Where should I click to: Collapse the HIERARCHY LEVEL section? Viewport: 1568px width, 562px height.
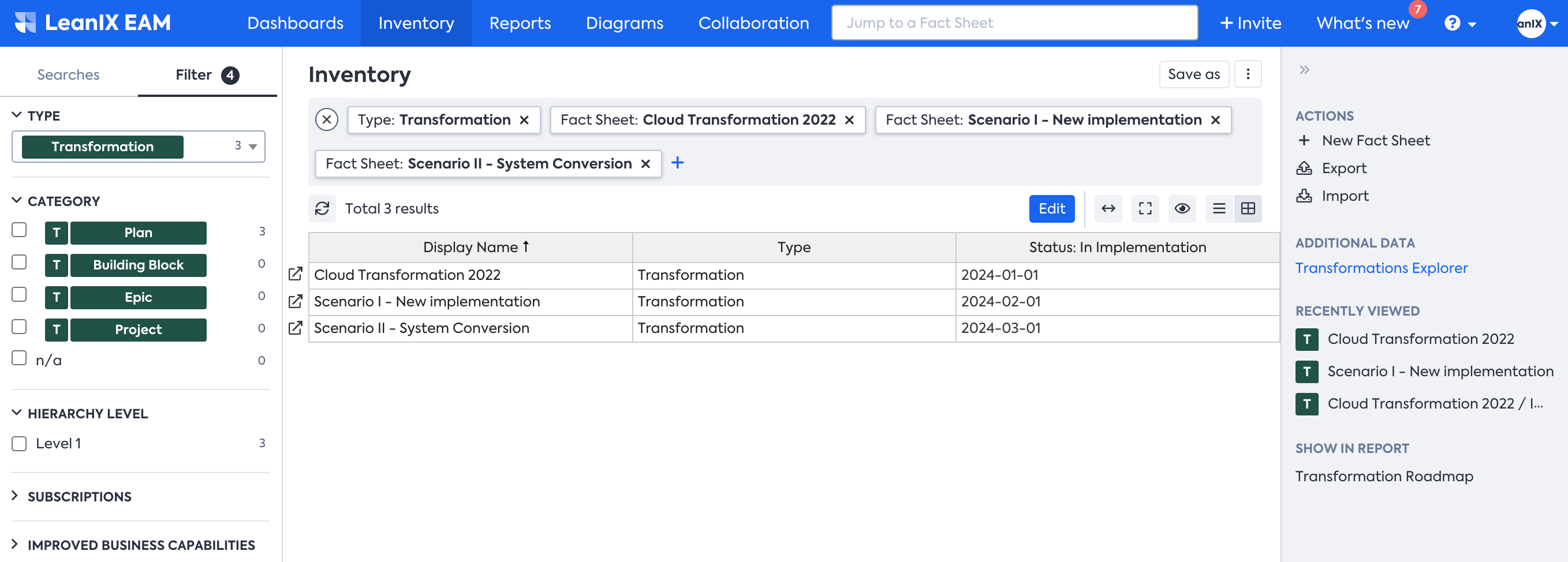point(16,413)
